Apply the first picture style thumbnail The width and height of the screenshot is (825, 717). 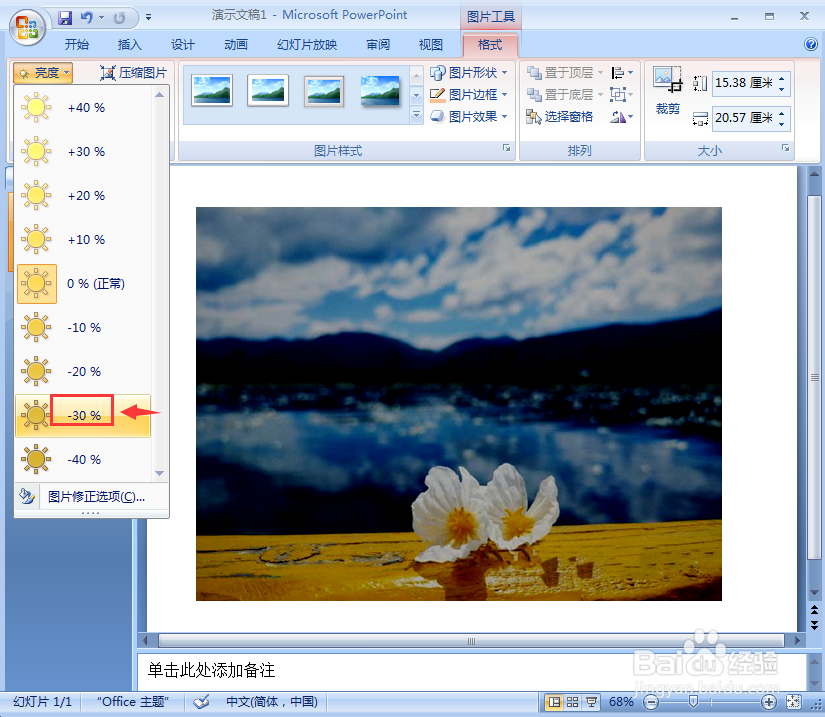pos(212,90)
